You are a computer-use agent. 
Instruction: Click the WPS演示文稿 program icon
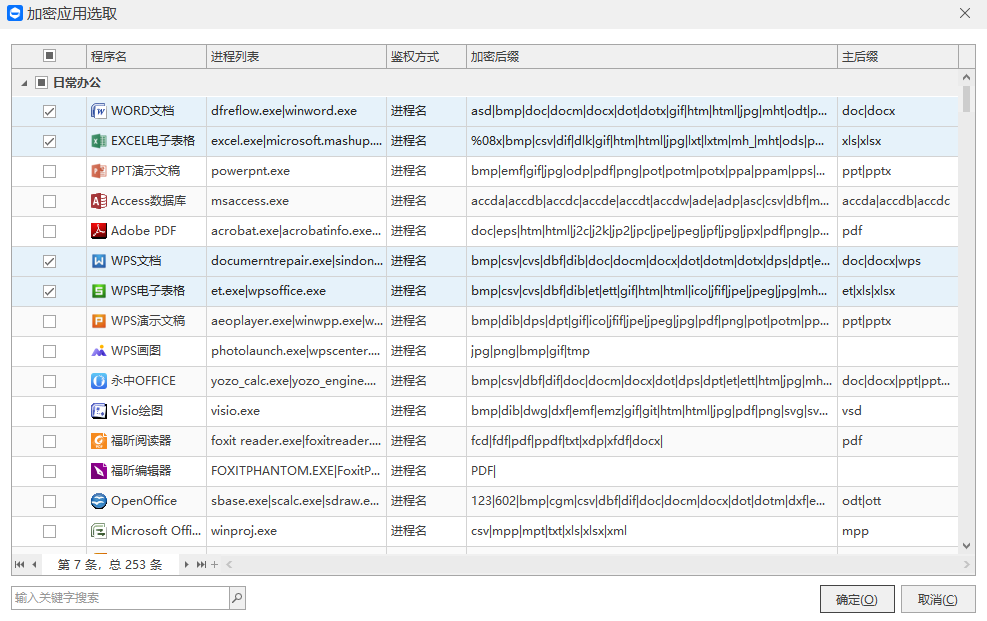(x=99, y=321)
